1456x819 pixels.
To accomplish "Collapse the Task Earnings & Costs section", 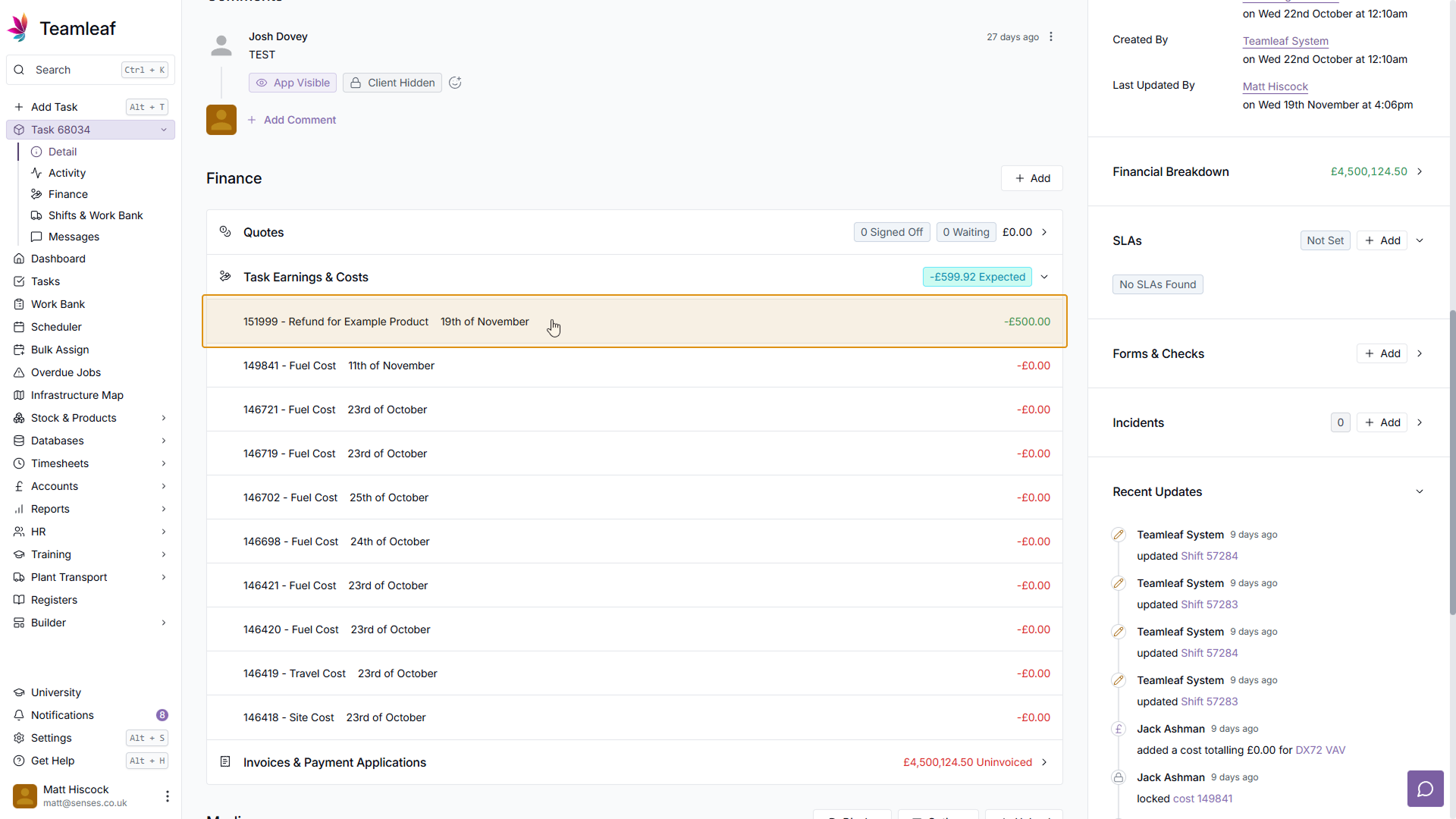I will 1044,277.
